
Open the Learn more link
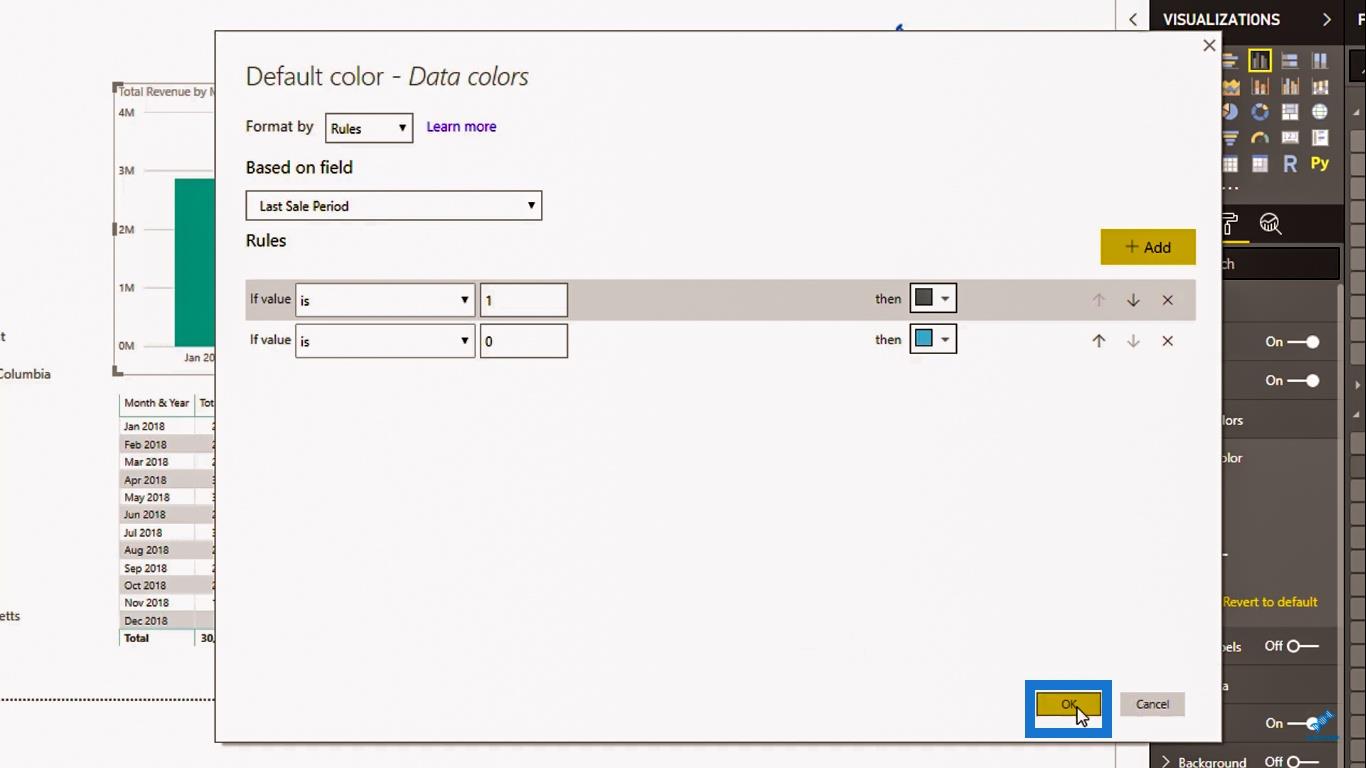pyautogui.click(x=461, y=127)
